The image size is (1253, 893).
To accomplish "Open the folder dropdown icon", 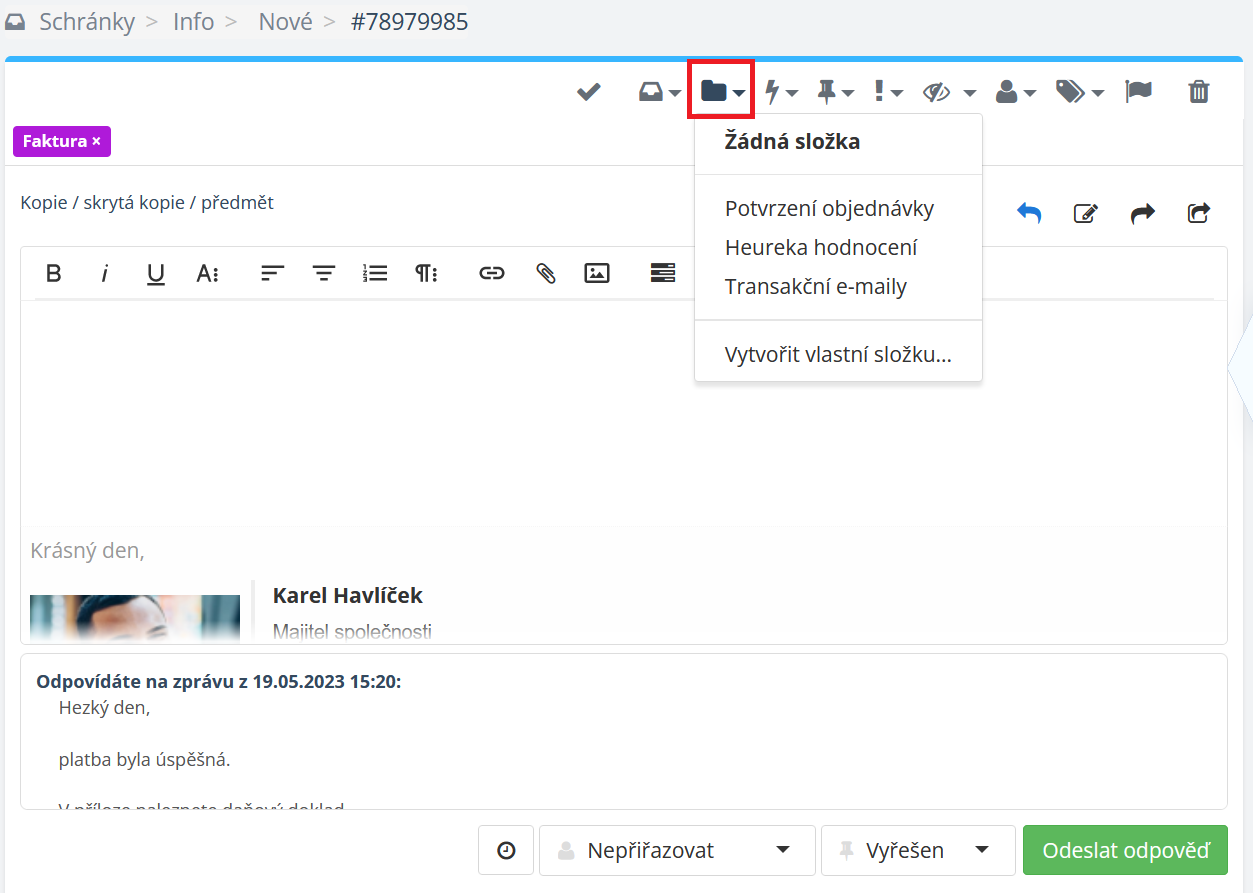I will click(722, 92).
